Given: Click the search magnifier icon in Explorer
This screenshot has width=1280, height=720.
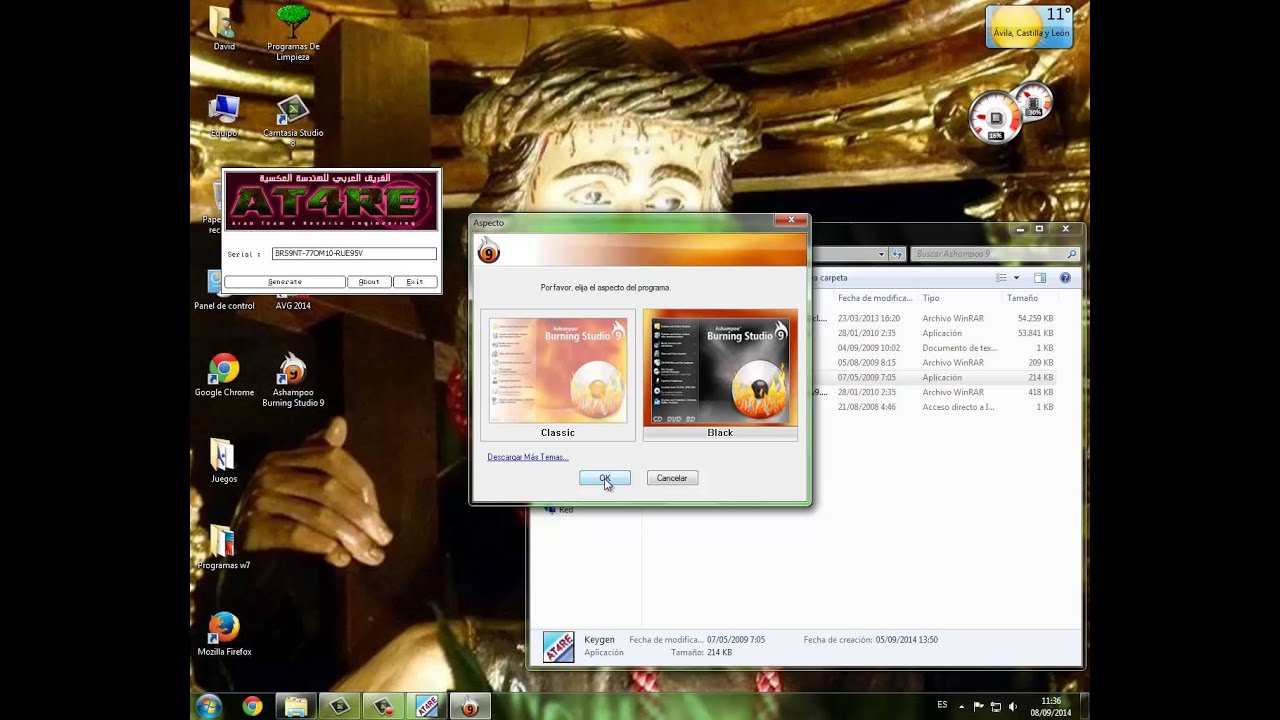Looking at the screenshot, I should pyautogui.click(x=1072, y=254).
